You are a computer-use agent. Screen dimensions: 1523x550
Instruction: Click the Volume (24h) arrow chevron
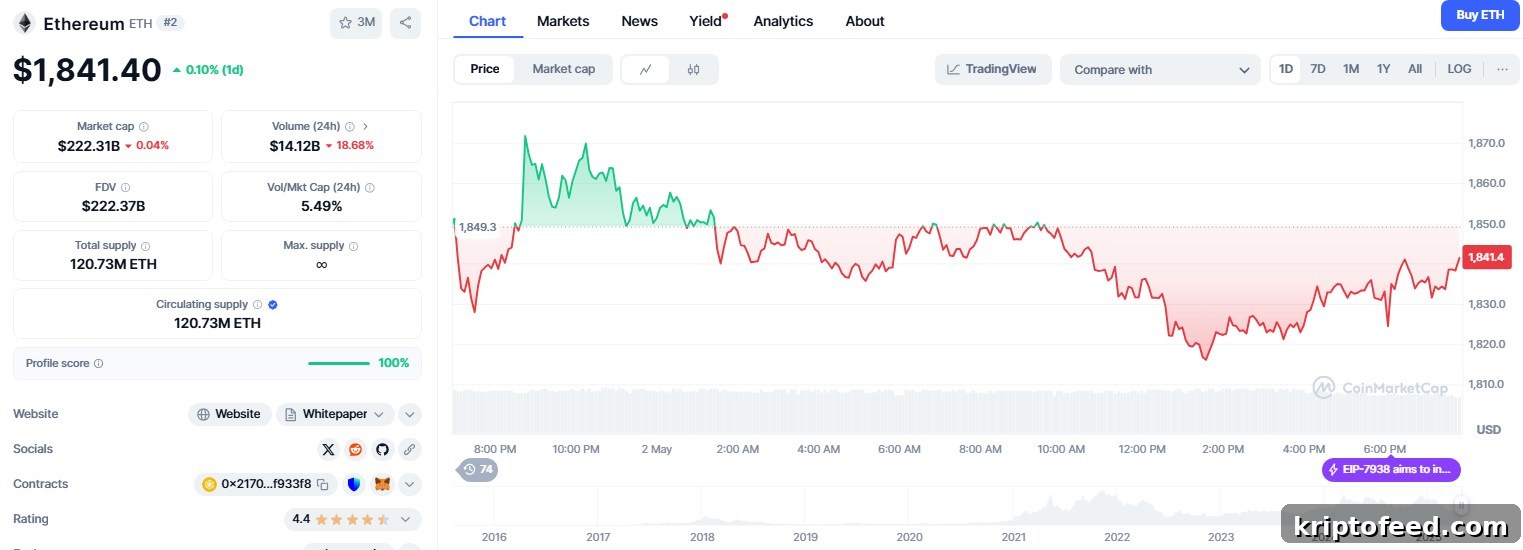[365, 127]
